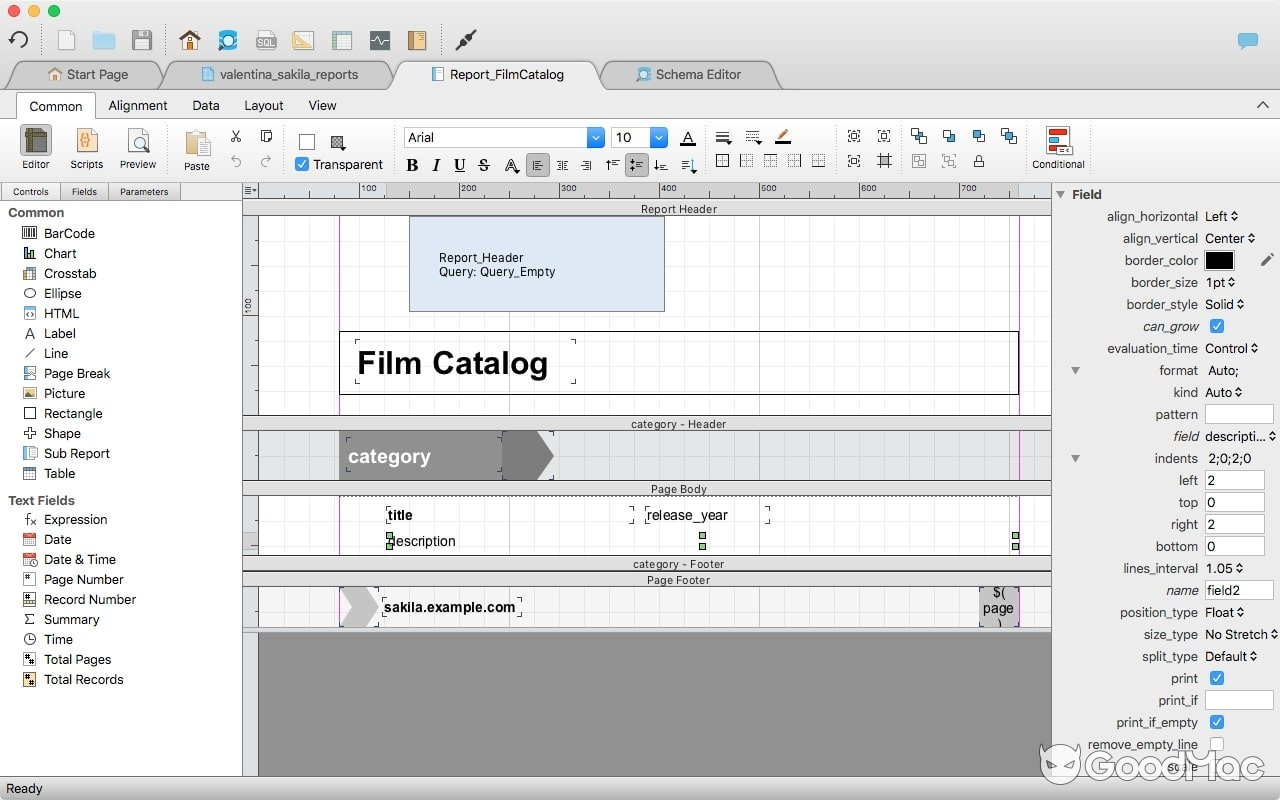Uncheck the print_if_empty property
1280x800 pixels.
click(x=1216, y=722)
